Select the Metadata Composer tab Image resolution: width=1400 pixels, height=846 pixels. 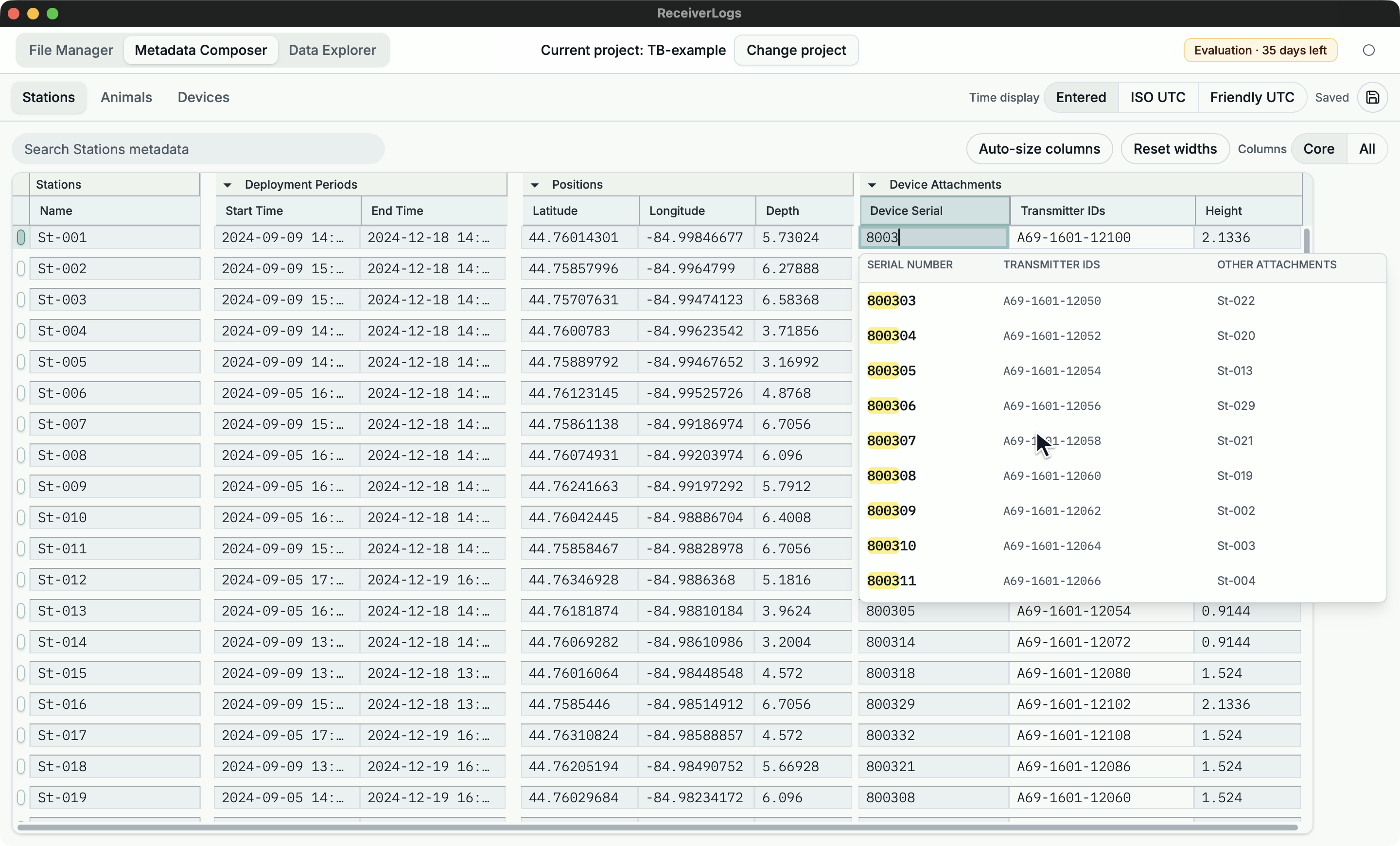(201, 50)
